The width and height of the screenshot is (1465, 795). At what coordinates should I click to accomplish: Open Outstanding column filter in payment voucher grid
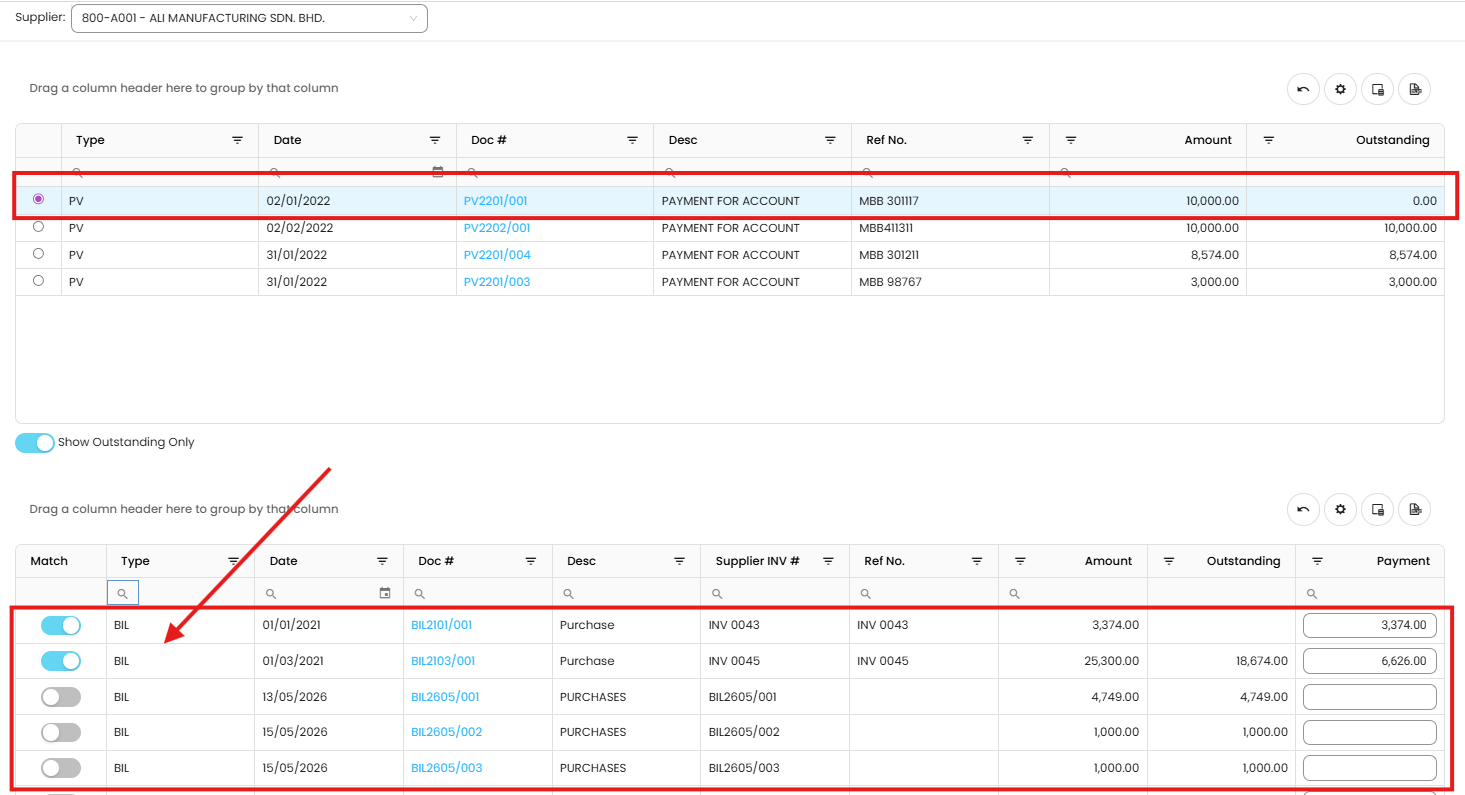pos(1268,140)
